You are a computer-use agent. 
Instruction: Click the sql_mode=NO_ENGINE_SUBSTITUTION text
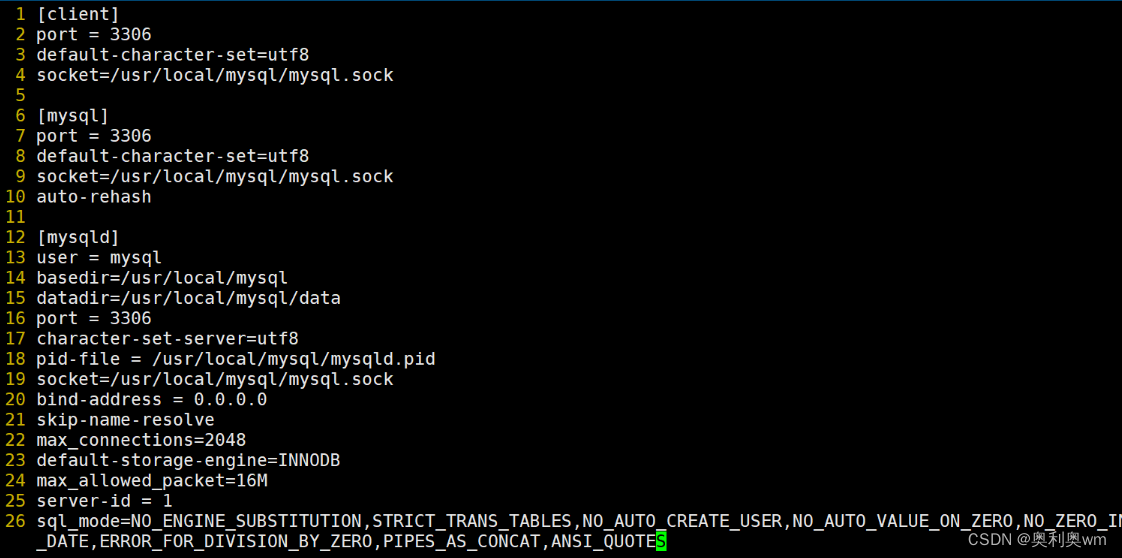[199, 521]
